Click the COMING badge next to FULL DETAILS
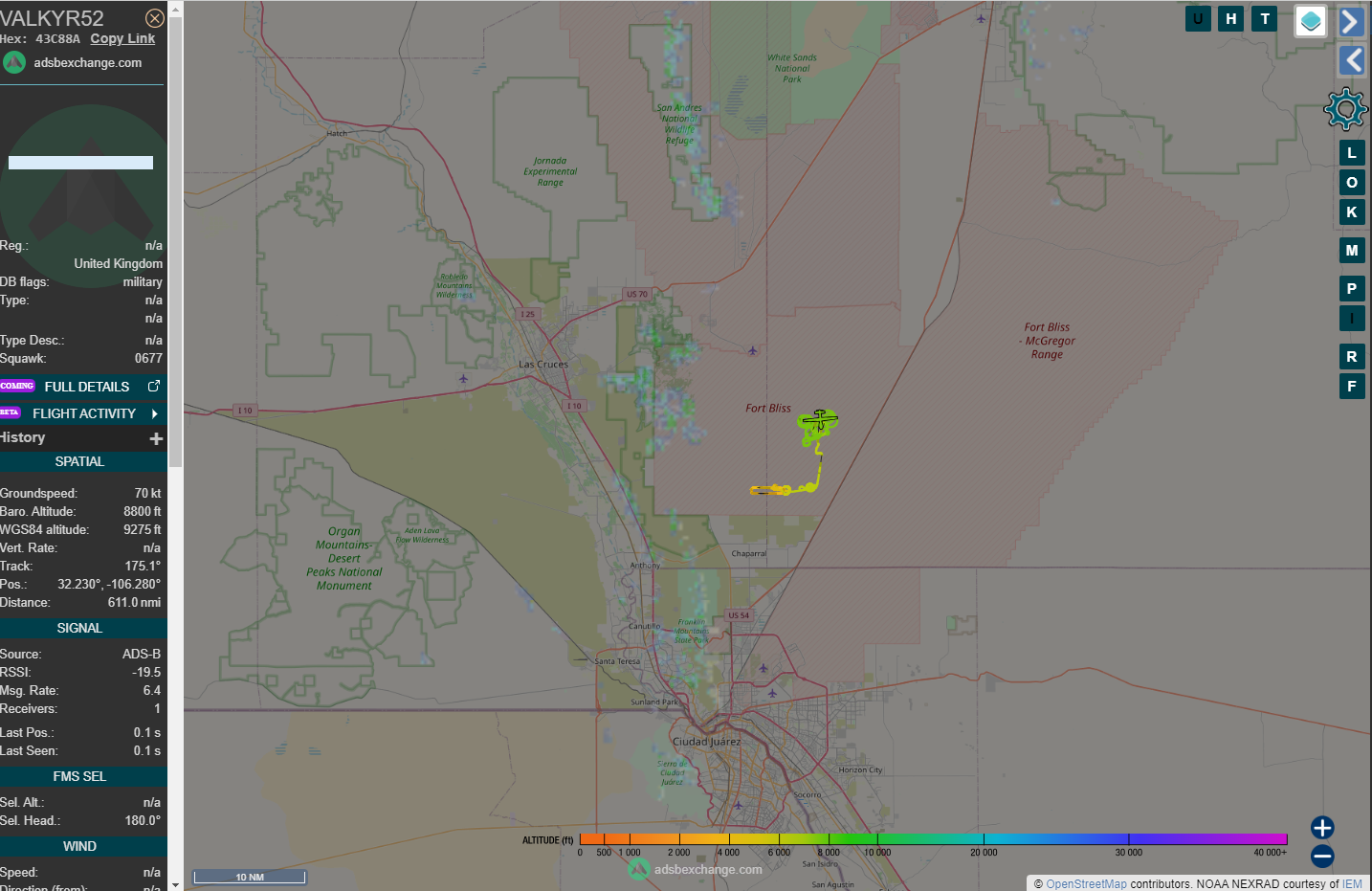 click(x=17, y=386)
